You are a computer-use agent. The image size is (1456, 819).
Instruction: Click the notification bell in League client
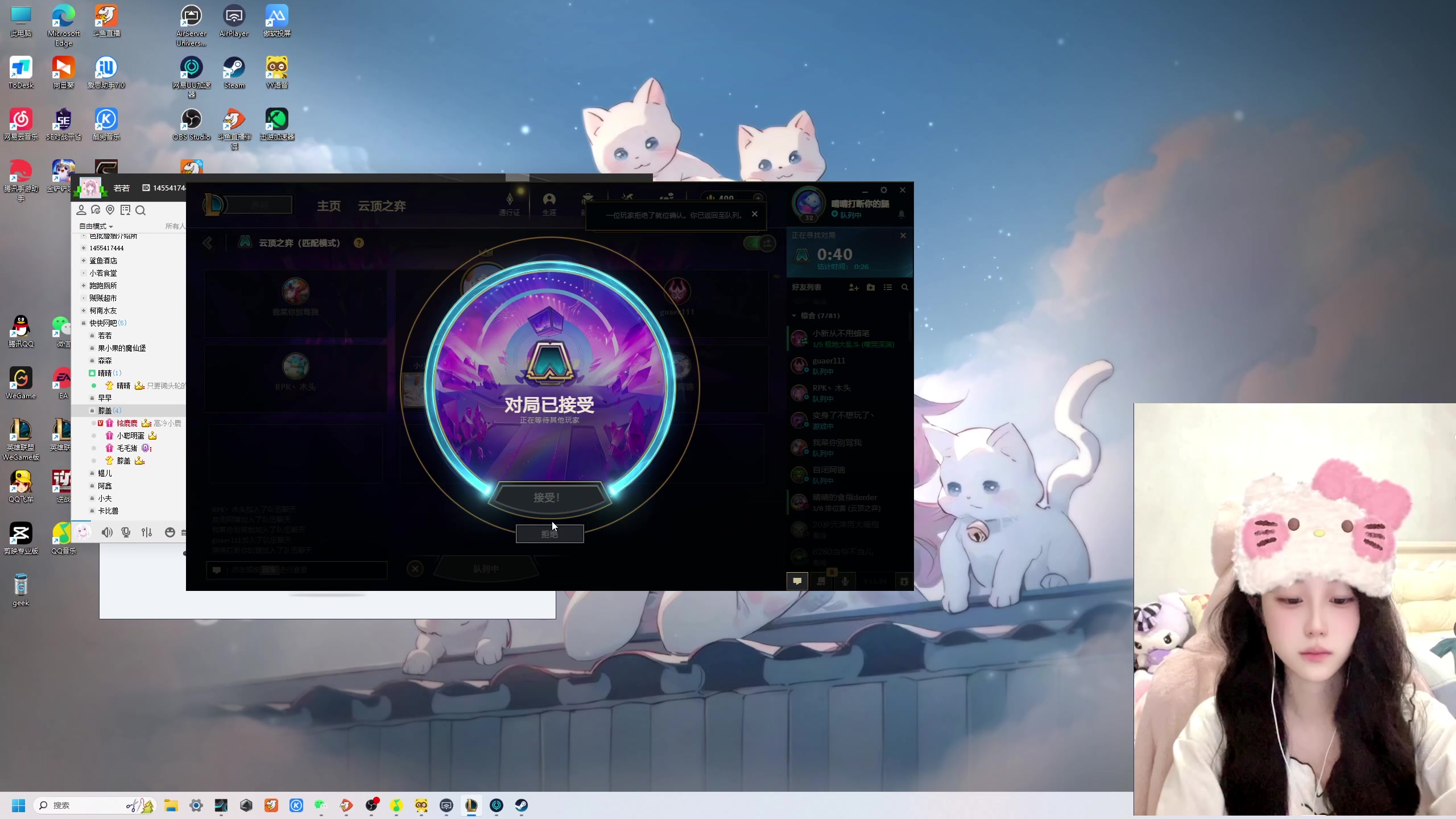coord(901,214)
